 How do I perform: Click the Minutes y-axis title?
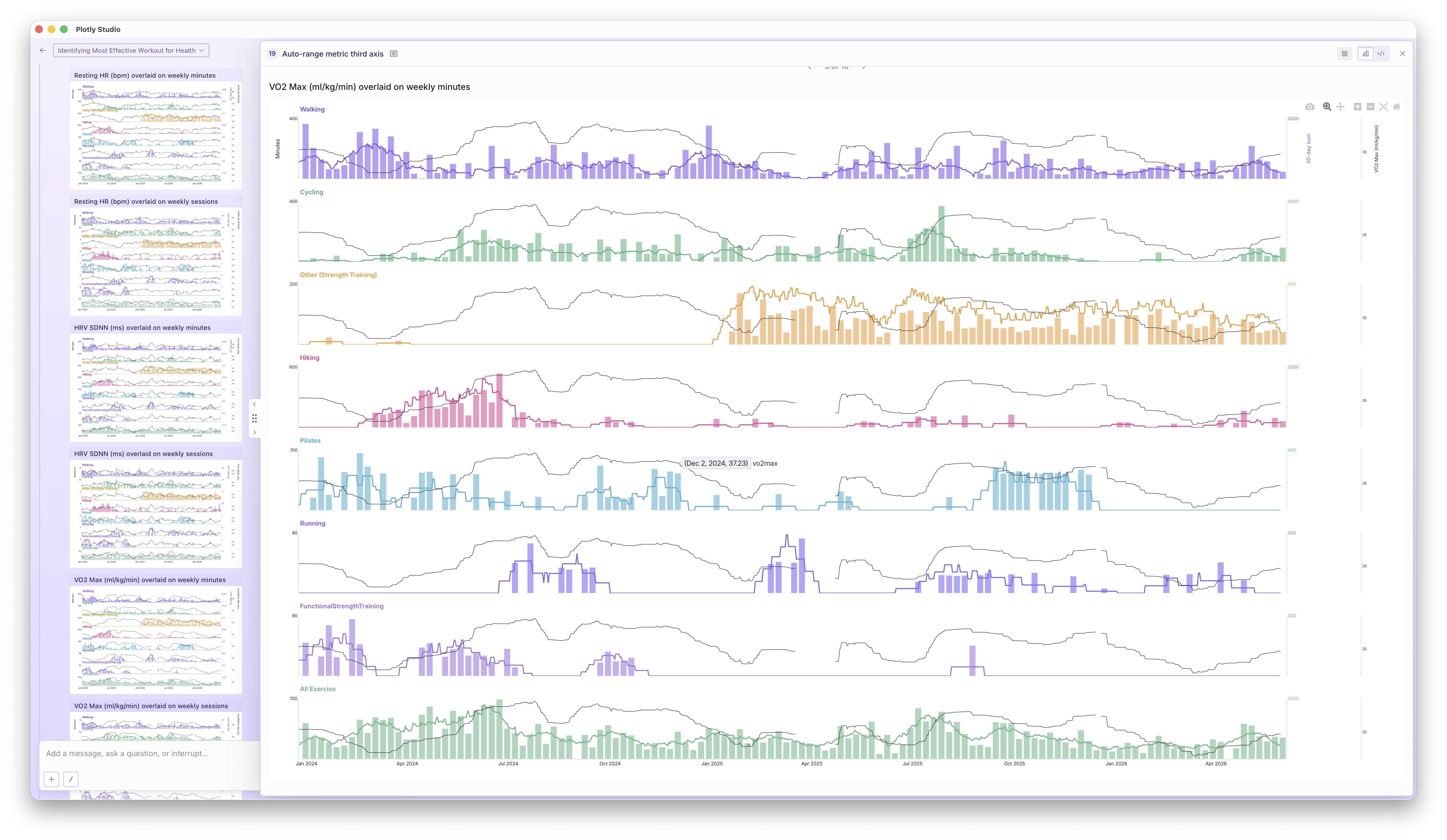pos(278,149)
